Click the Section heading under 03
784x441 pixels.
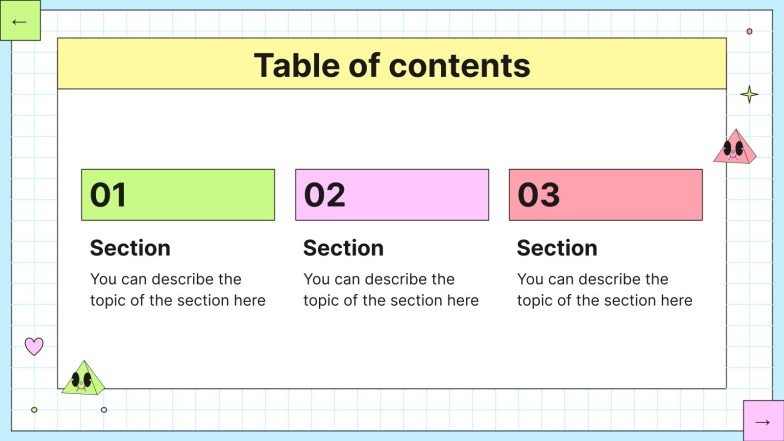(x=557, y=248)
